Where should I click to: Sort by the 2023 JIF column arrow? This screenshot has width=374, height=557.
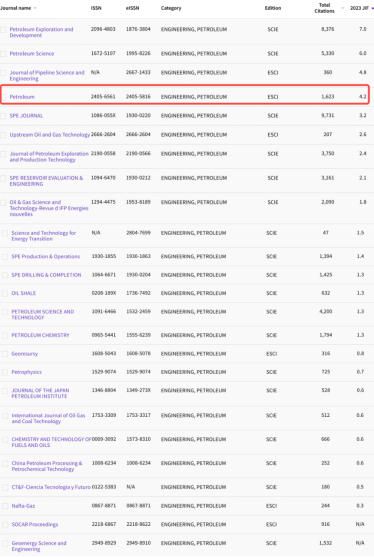(x=372, y=8)
